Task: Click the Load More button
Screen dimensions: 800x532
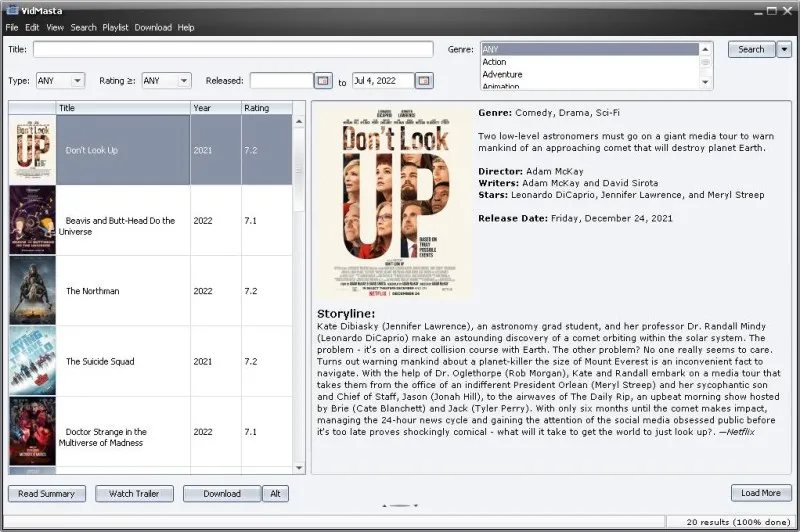Action: (x=760, y=493)
